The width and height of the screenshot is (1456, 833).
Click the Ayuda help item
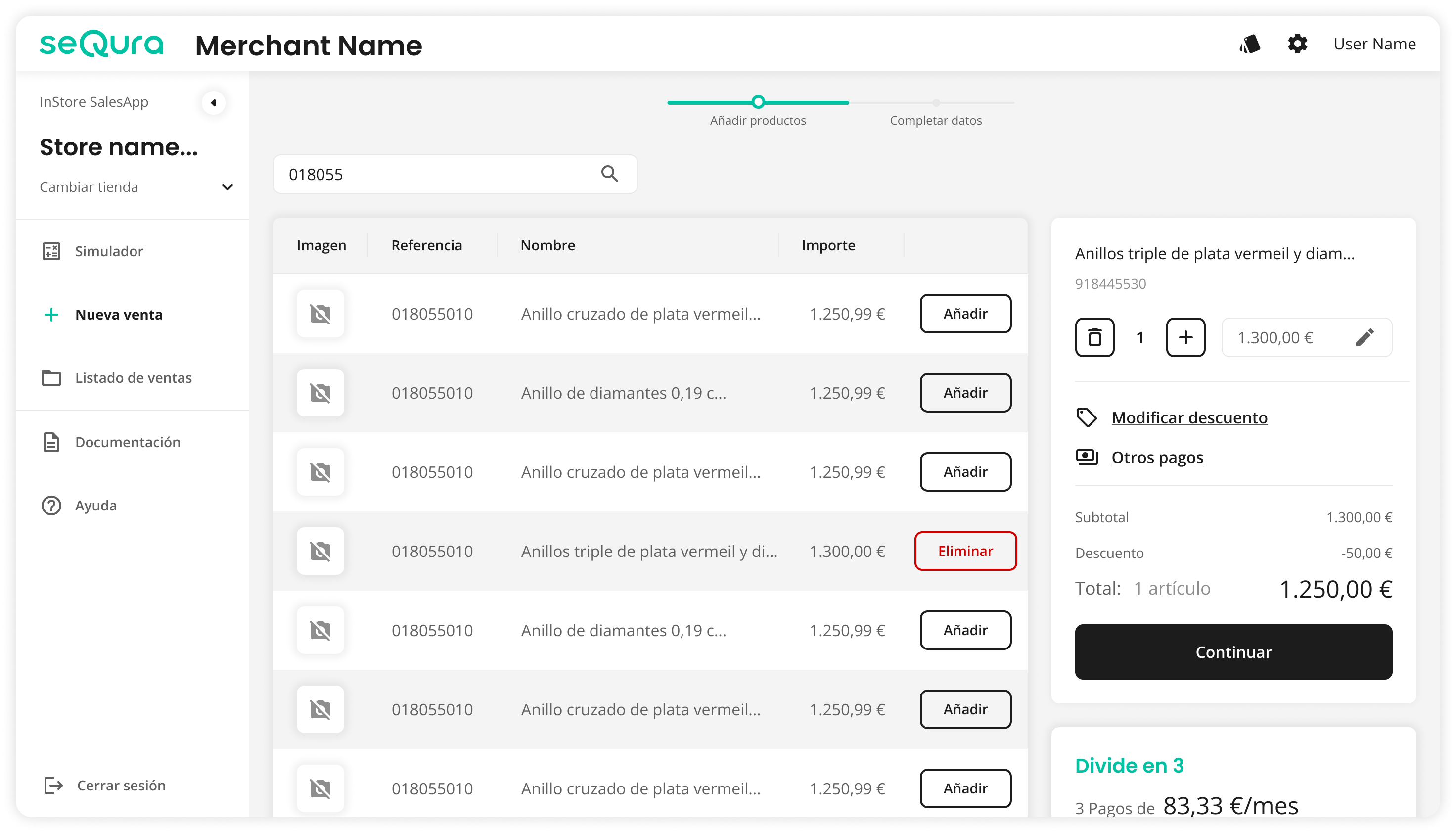[x=95, y=506]
